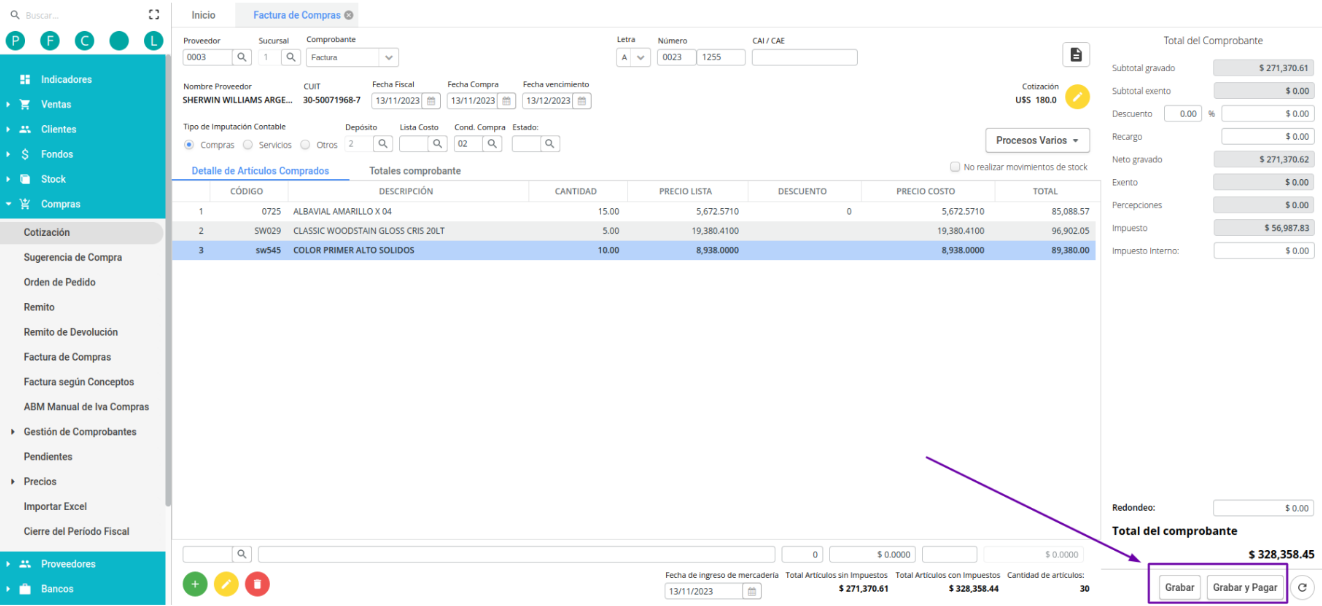Click the Sucursal search magnifier
Image resolution: width=1322 pixels, height=606 pixels.
coord(291,57)
